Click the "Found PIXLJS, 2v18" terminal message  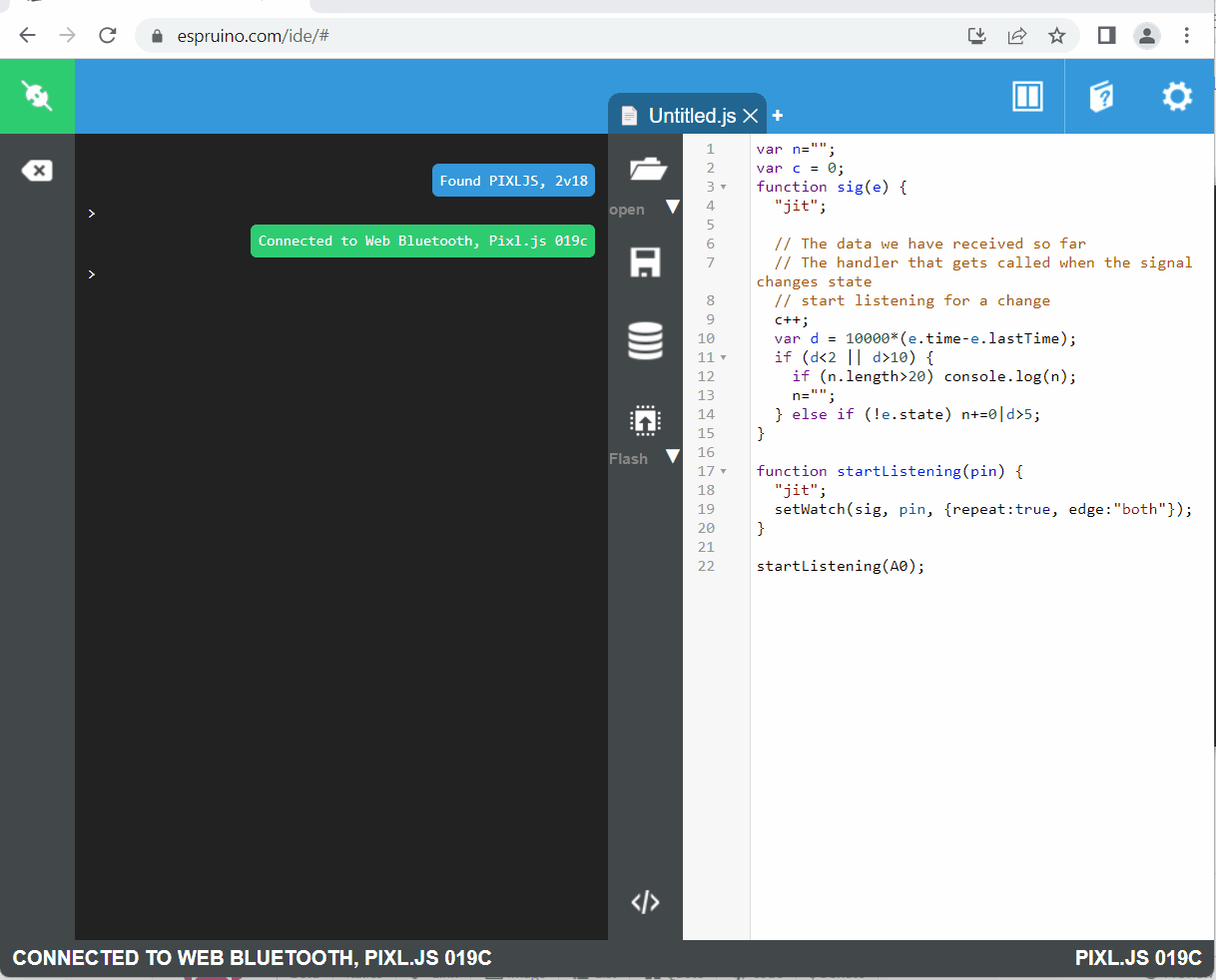tap(513, 181)
